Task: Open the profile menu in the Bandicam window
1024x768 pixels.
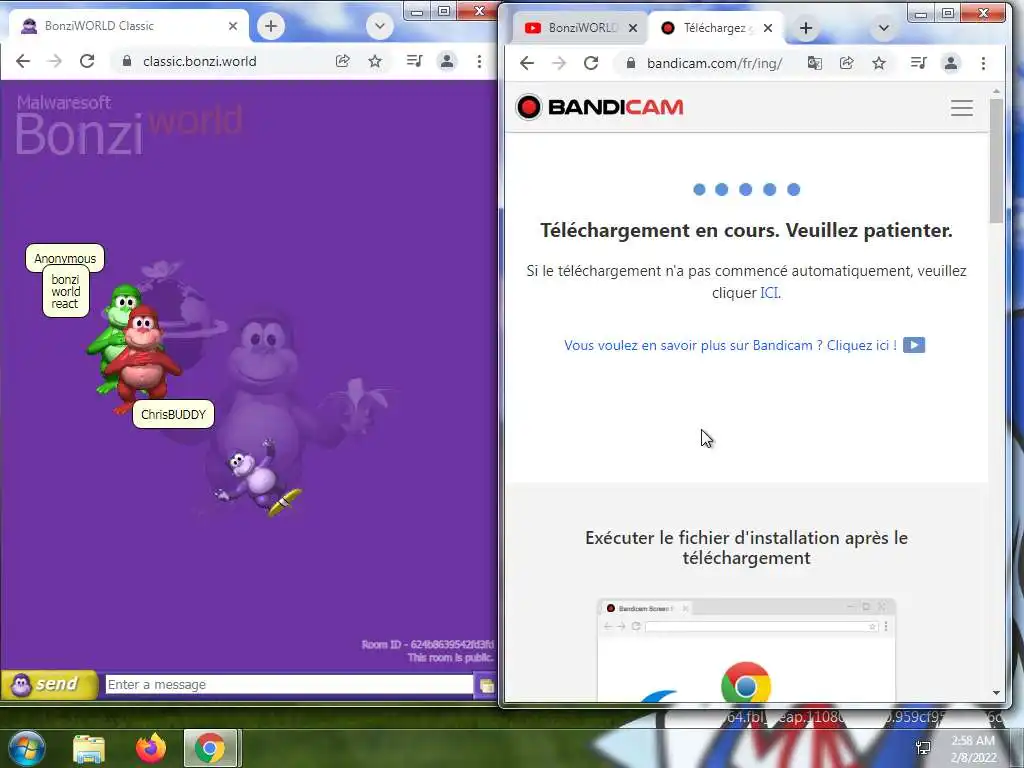Action: pos(951,63)
